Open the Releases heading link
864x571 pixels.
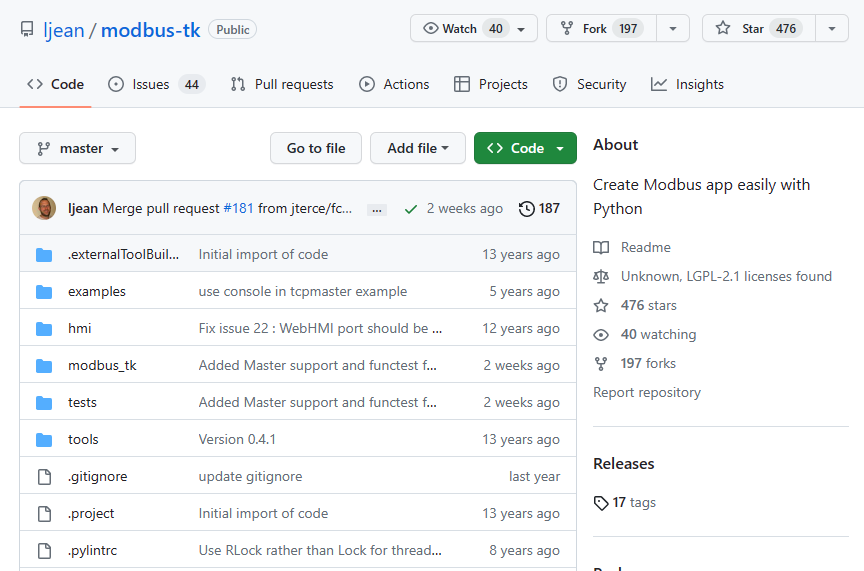(x=624, y=464)
